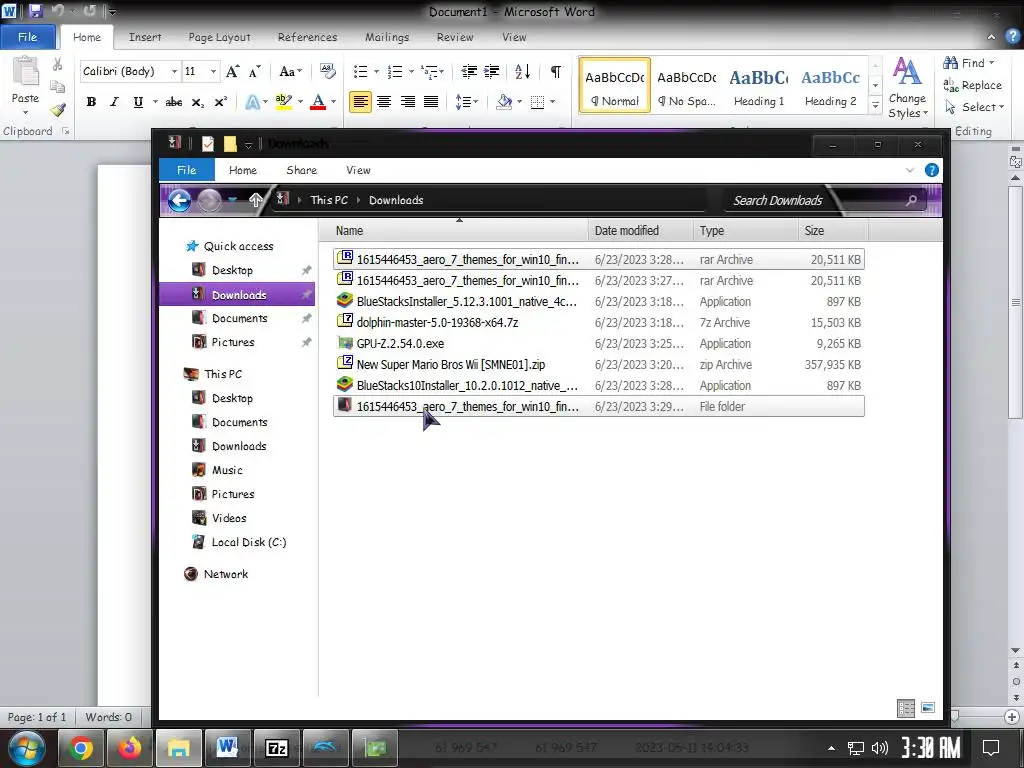Viewport: 1024px width, 768px height.
Task: Click Find in Word Editing group
Action: click(969, 63)
